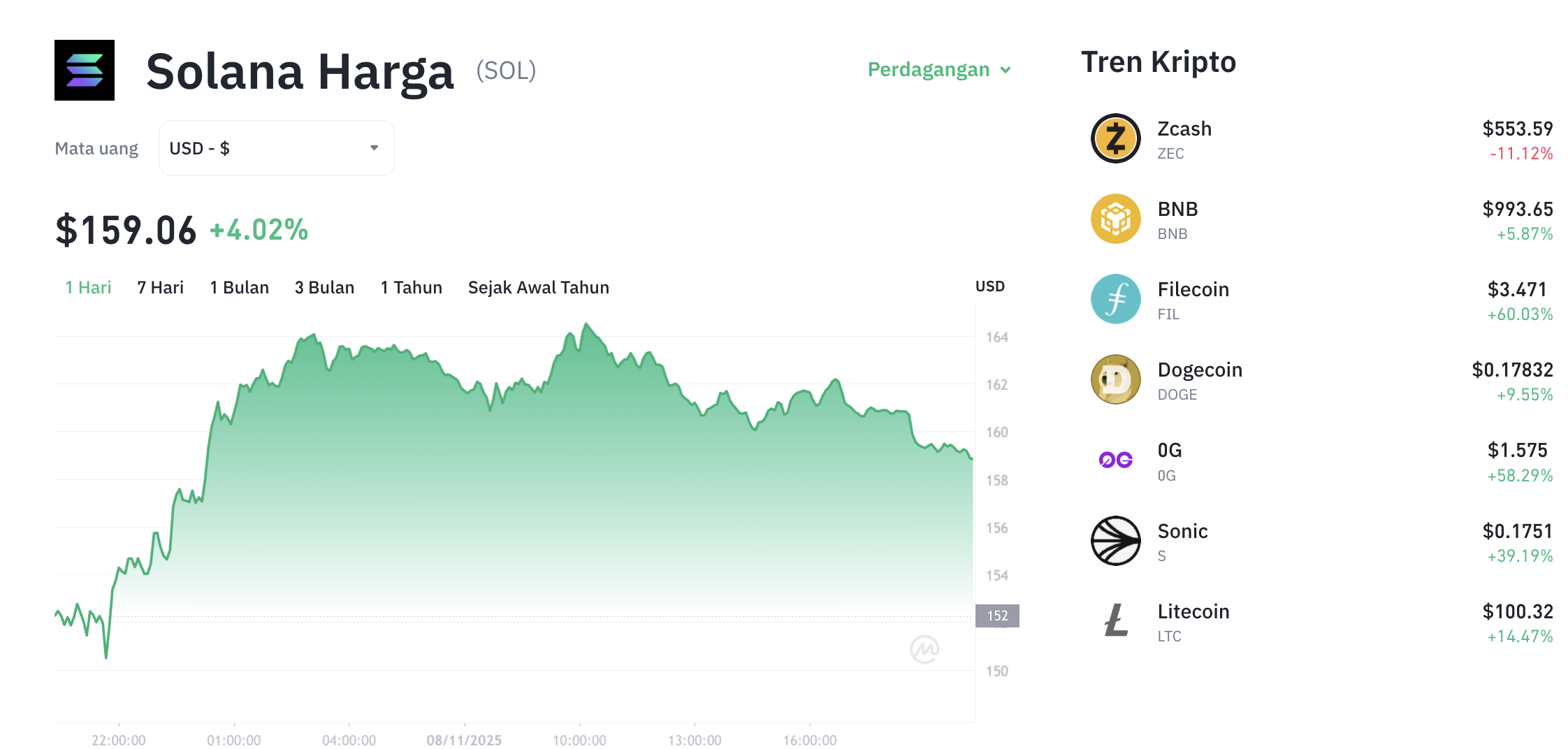The width and height of the screenshot is (1568, 749).
Task: Click the Dogecoin coin icon
Action: (1115, 379)
